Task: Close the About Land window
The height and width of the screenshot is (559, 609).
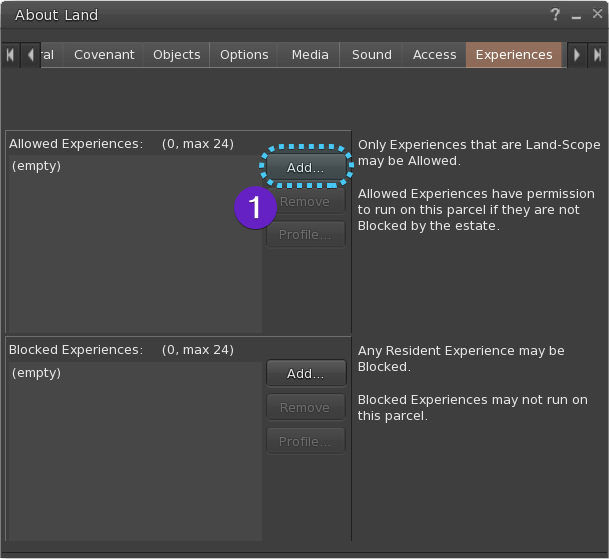Action: click(597, 14)
